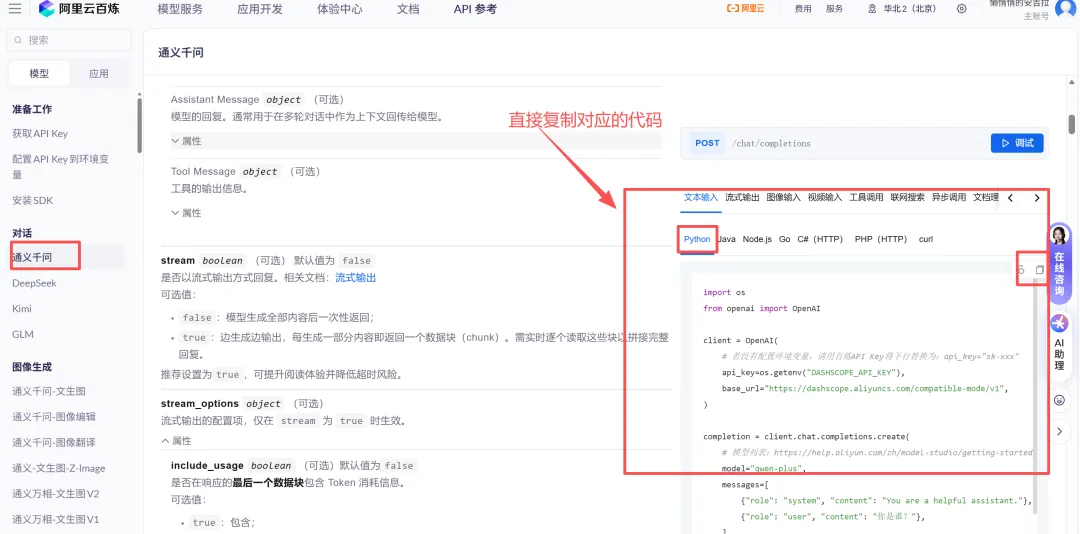Select GLM in the sidebar
1080x534 pixels.
[x=23, y=334]
